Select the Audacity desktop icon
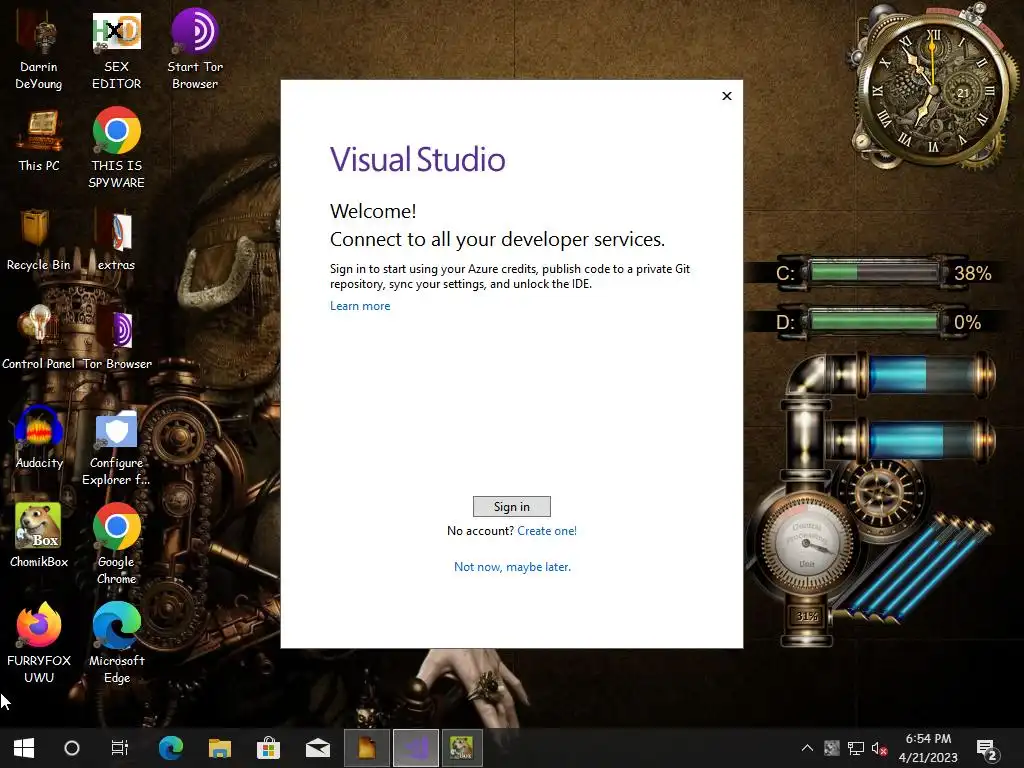Image resolution: width=1024 pixels, height=768 pixels. tap(39, 438)
